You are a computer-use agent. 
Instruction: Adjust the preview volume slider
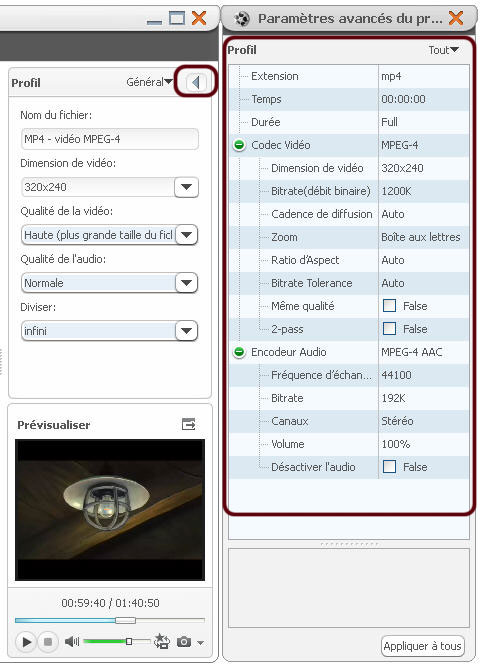pyautogui.click(x=129, y=641)
